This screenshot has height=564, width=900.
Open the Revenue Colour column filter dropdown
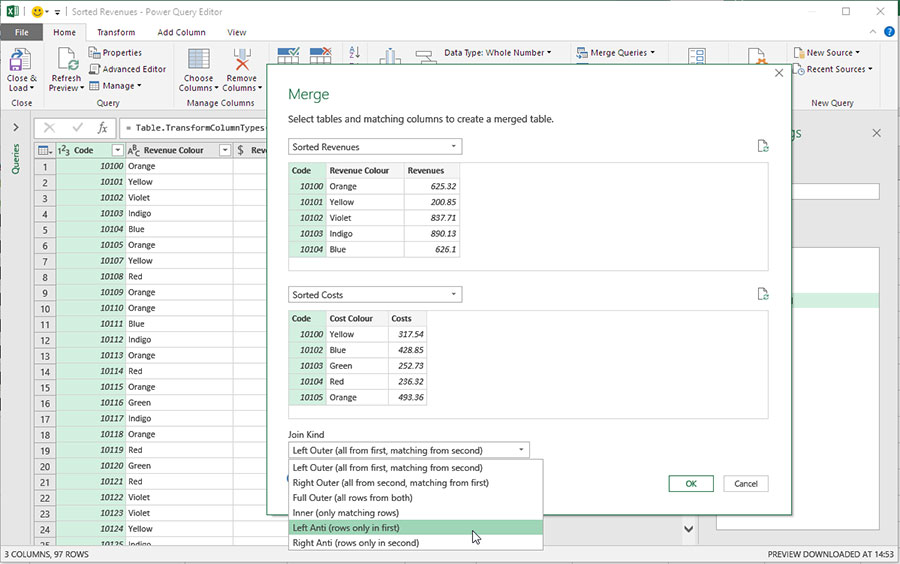click(224, 150)
